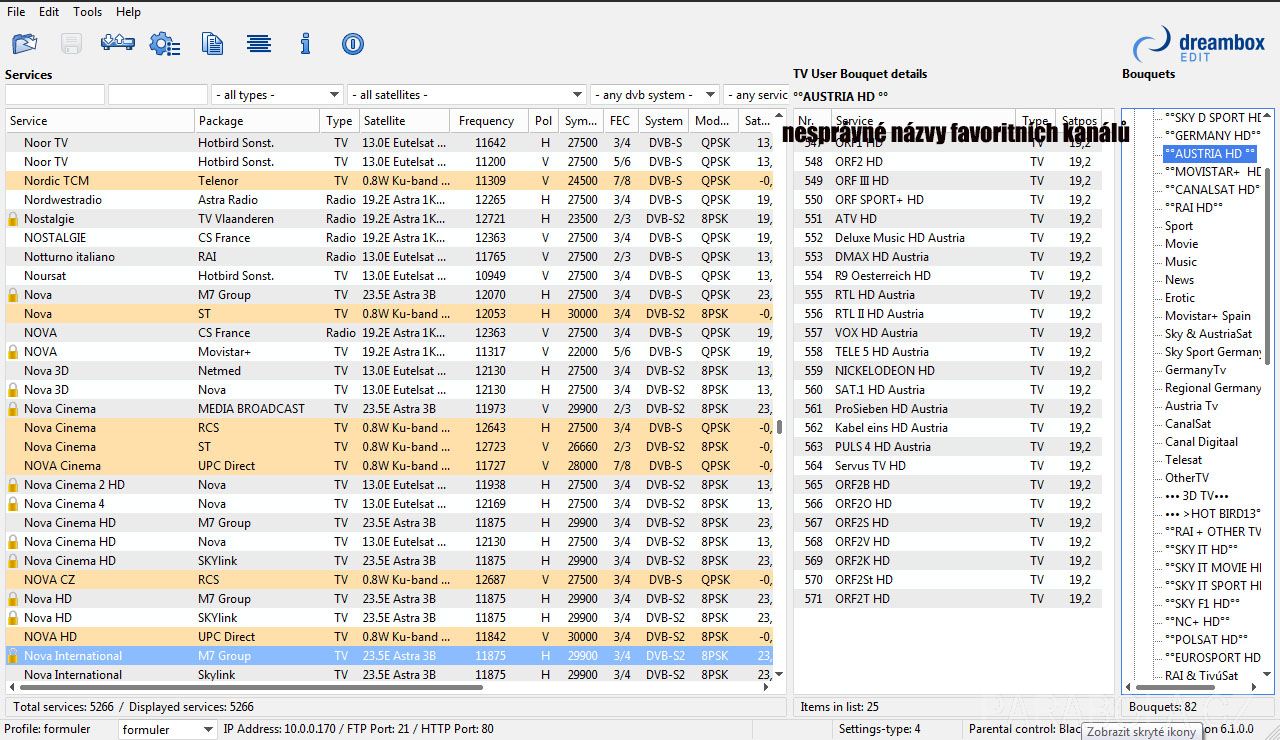Click the services list vertical scrollbar thumb
This screenshot has width=1280, height=740.
click(780, 427)
